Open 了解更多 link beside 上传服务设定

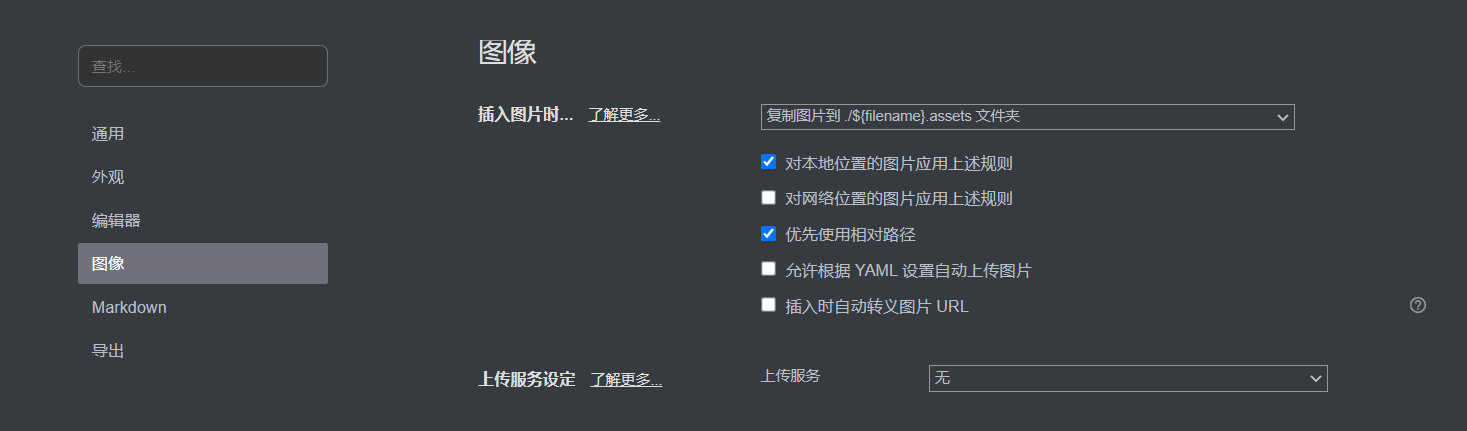coord(626,380)
